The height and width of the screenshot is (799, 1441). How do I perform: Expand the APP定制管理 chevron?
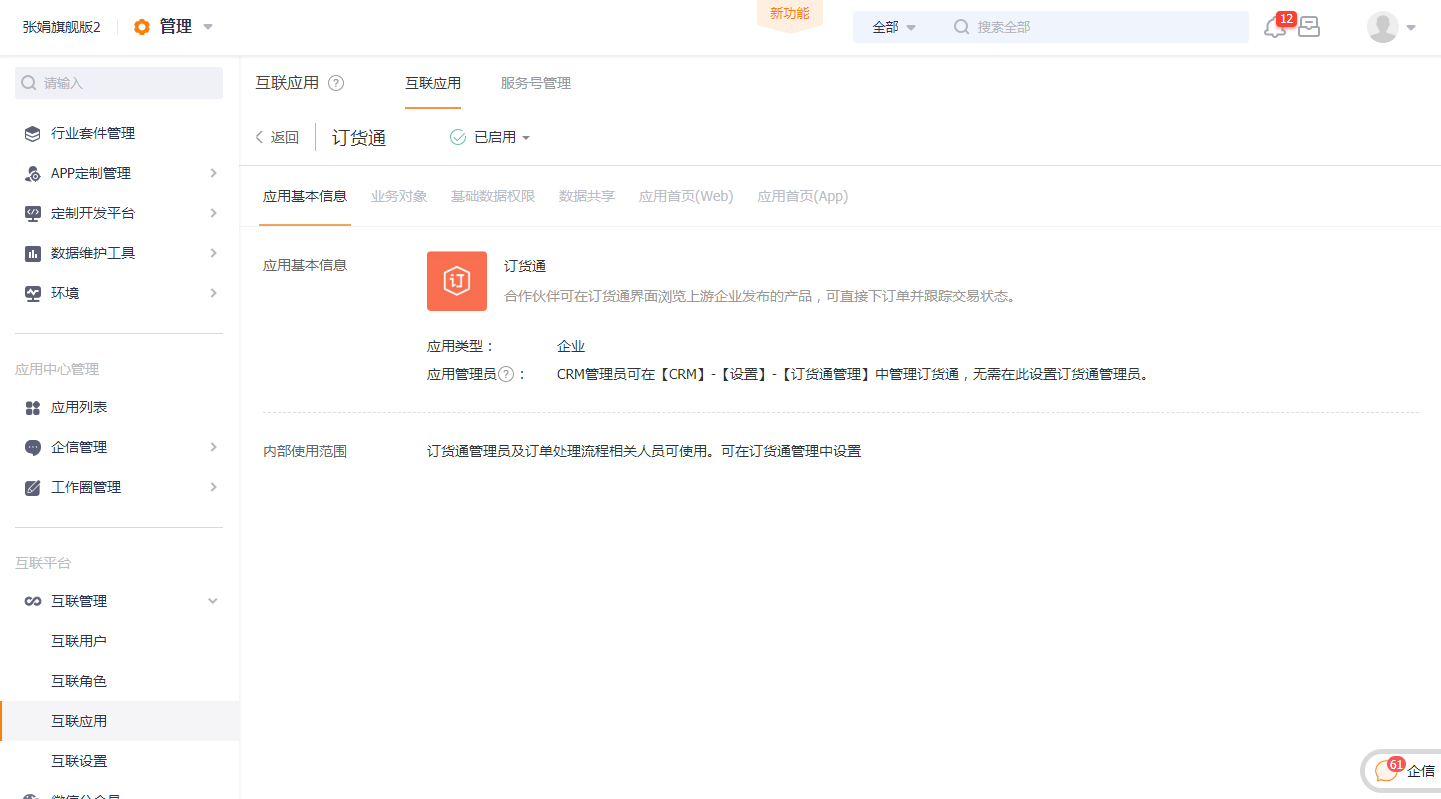click(213, 173)
